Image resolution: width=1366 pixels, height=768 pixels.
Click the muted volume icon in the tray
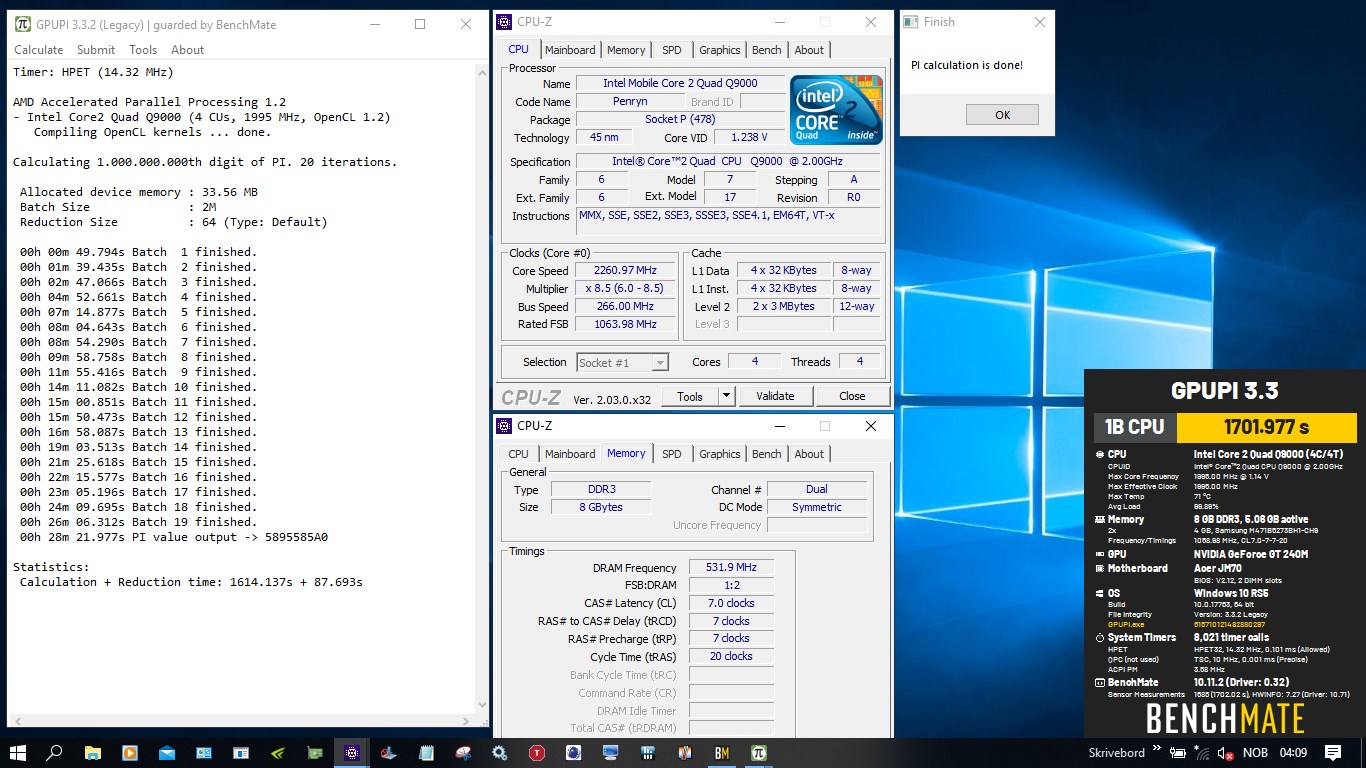pos(1224,753)
